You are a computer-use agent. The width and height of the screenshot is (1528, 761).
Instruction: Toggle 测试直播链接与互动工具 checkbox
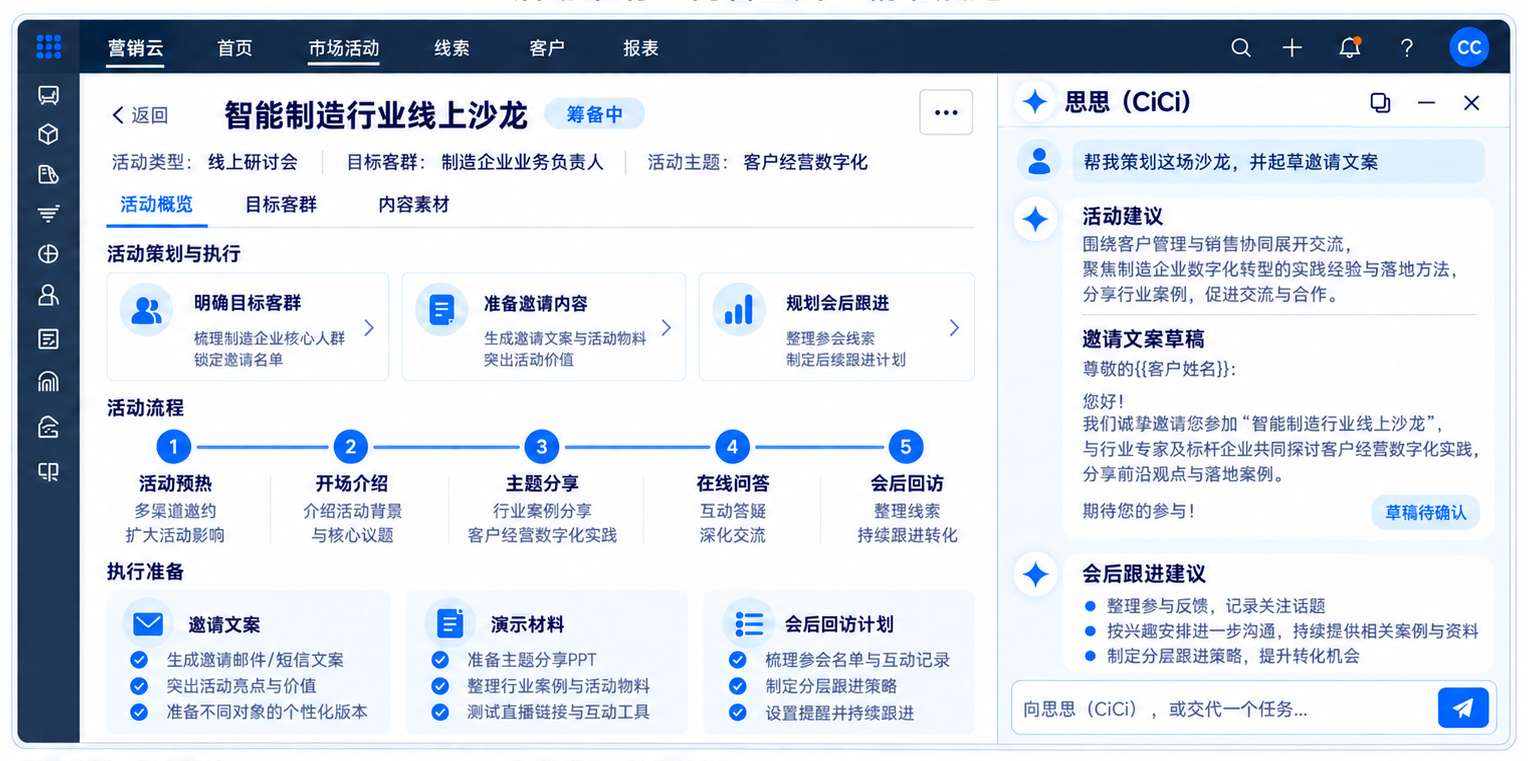[x=440, y=712]
